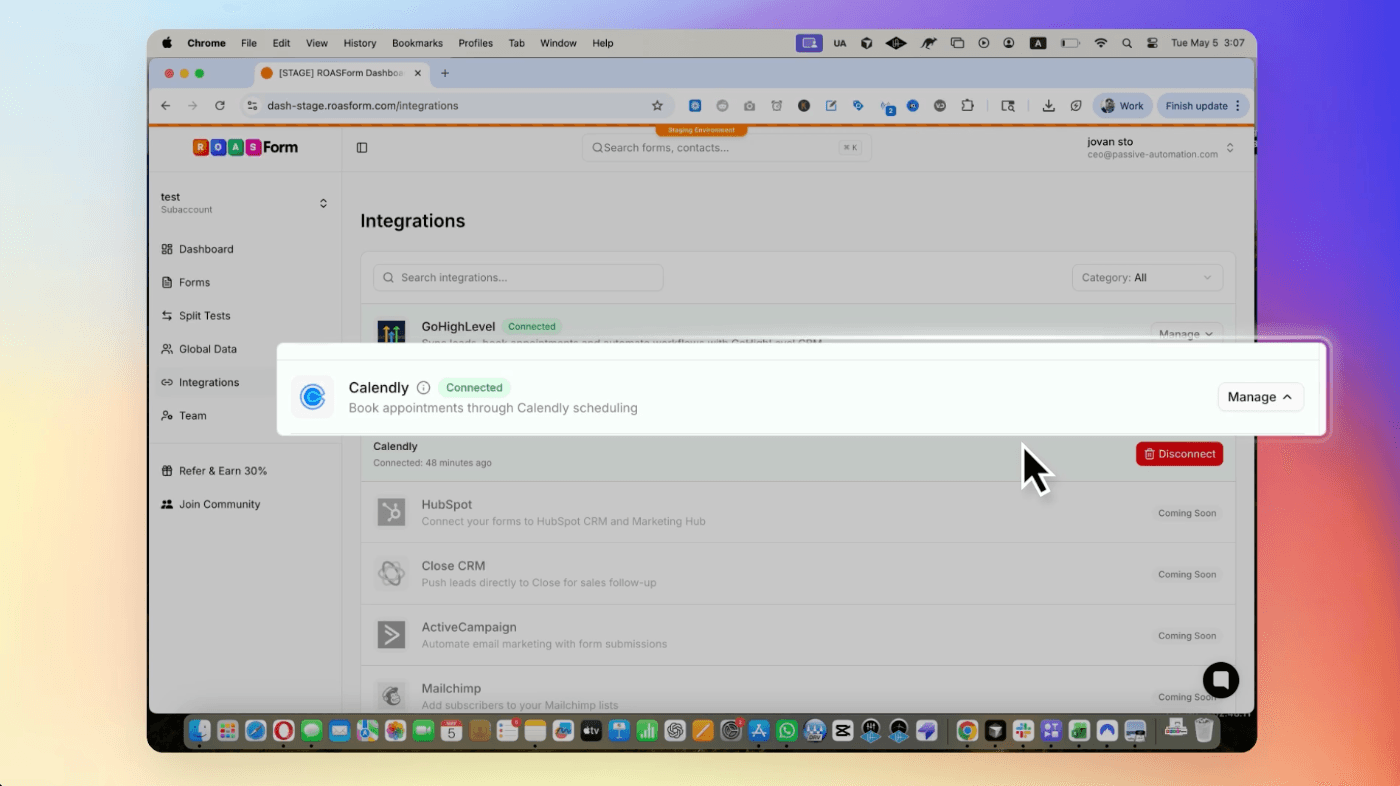Click the Staging Environment banner label
Screen dimensions: 1400x786
(702, 130)
